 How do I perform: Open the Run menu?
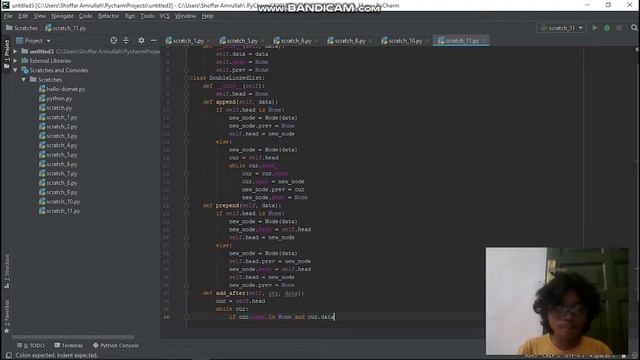(130, 16)
